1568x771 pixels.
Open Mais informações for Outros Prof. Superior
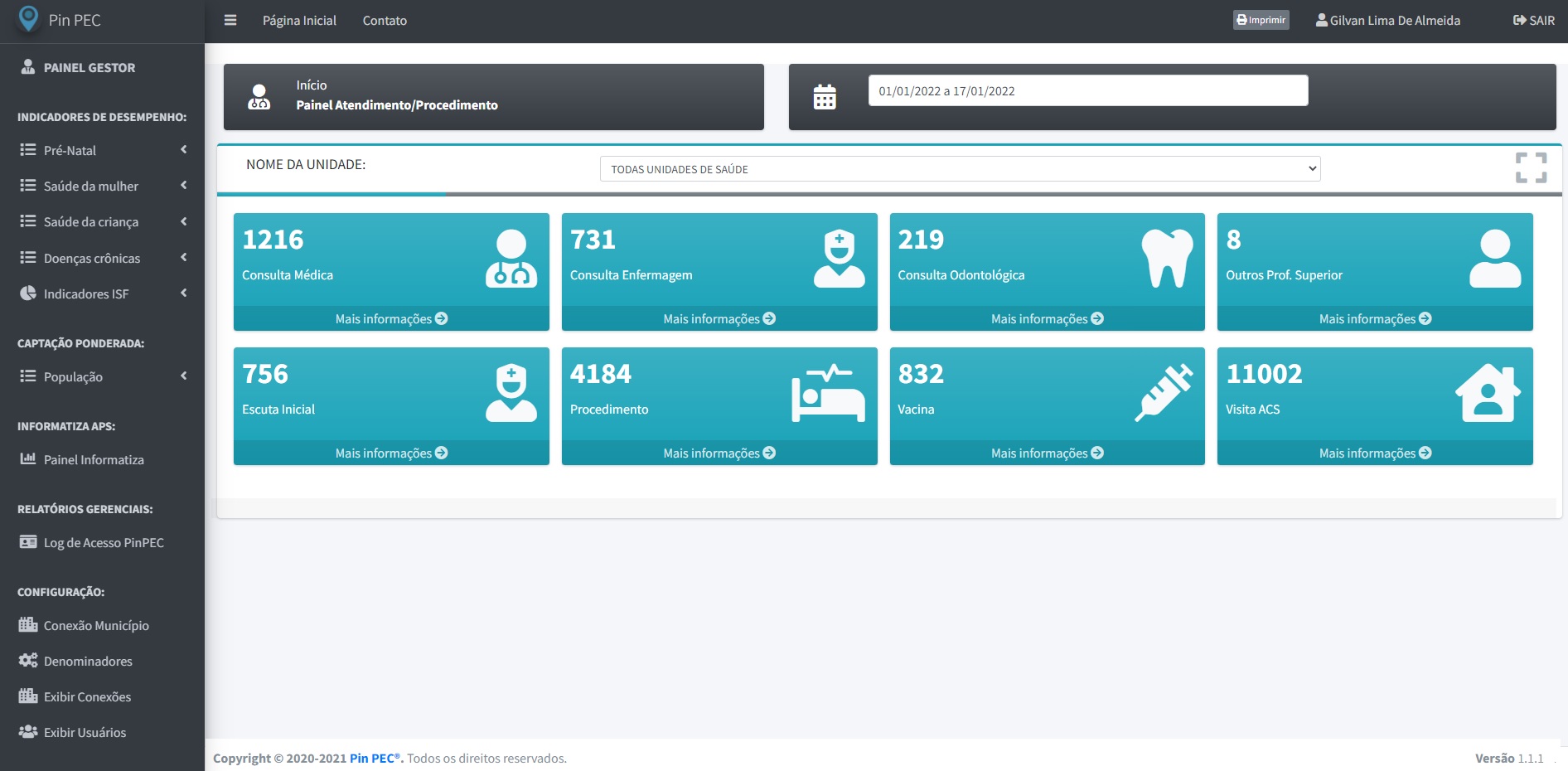pyautogui.click(x=1375, y=318)
